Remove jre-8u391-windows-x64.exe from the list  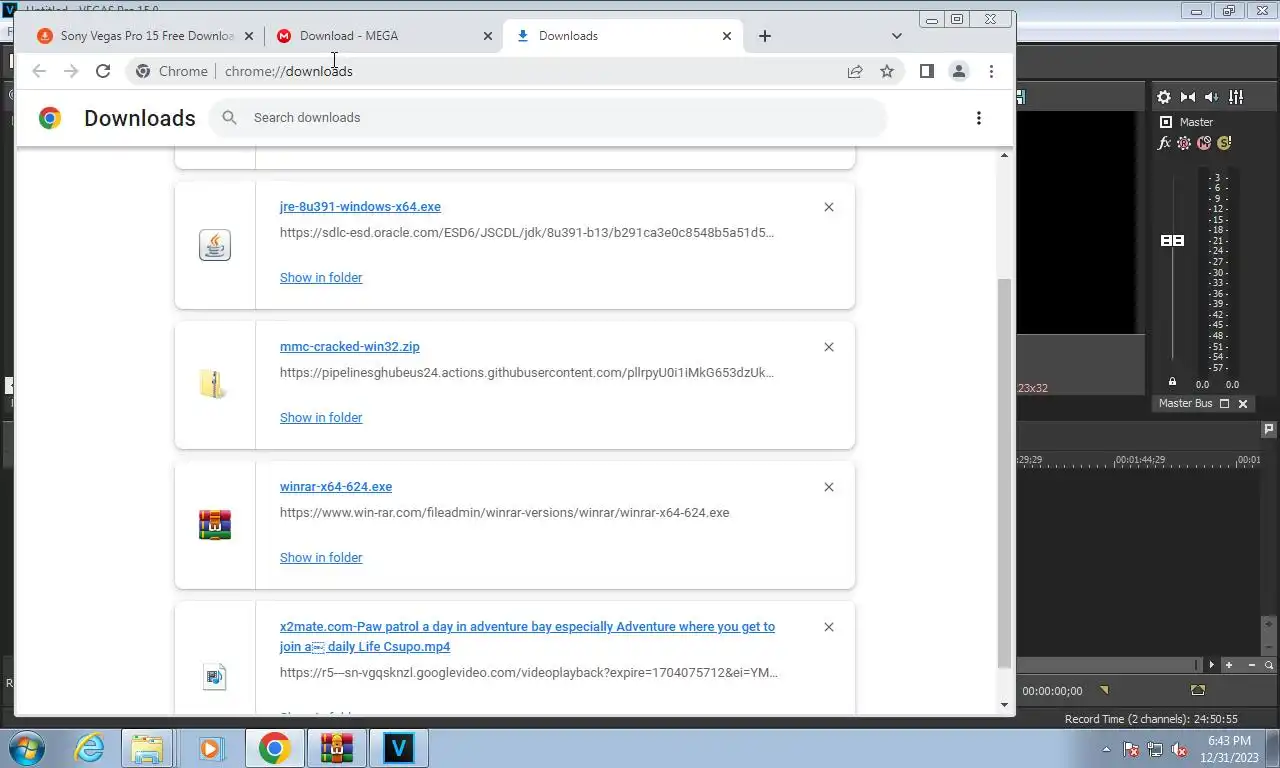[829, 207]
